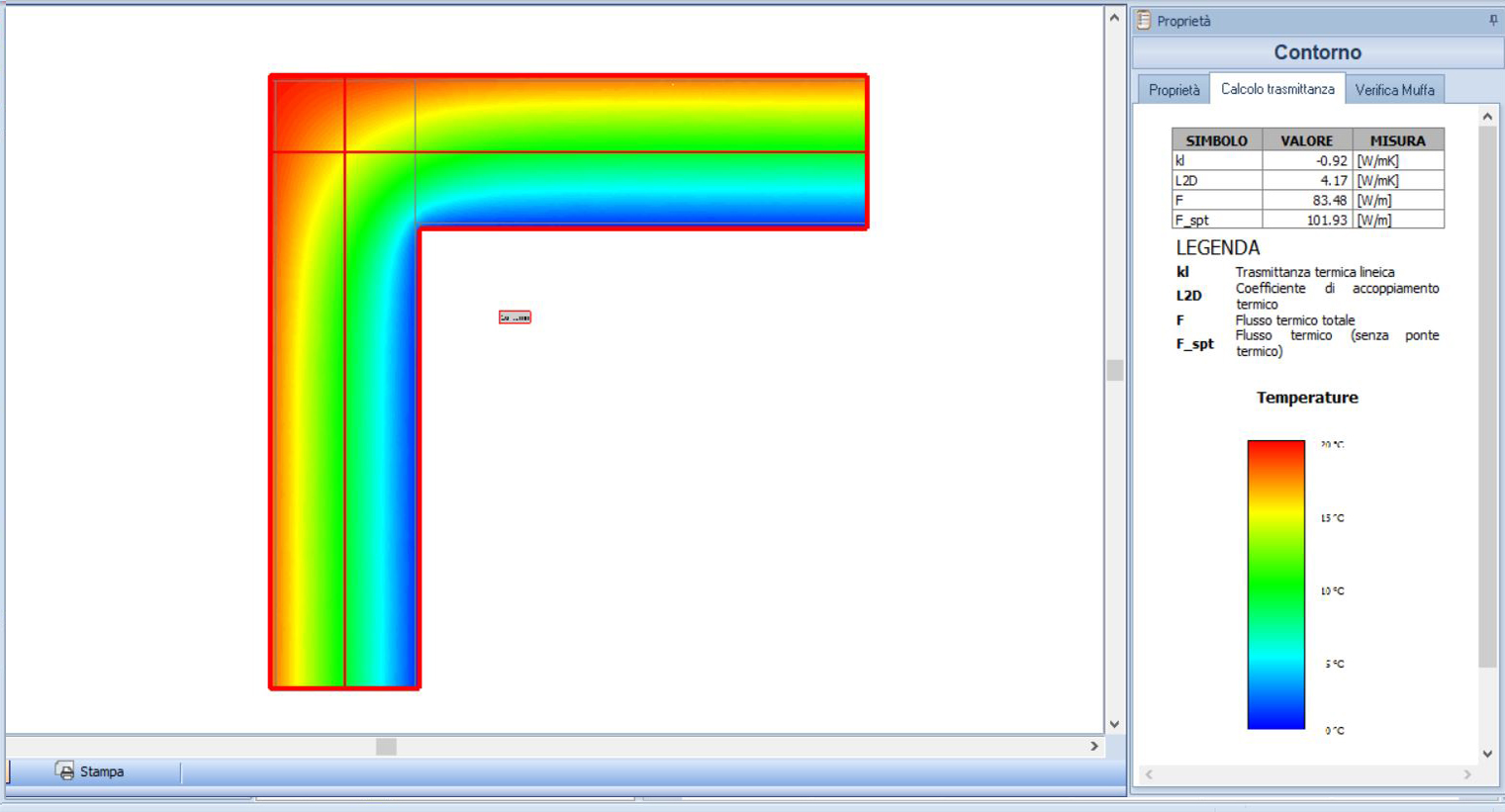The image size is (1505, 812).
Task: Click the properties panel scroll down arrow
Action: pos(1487,754)
